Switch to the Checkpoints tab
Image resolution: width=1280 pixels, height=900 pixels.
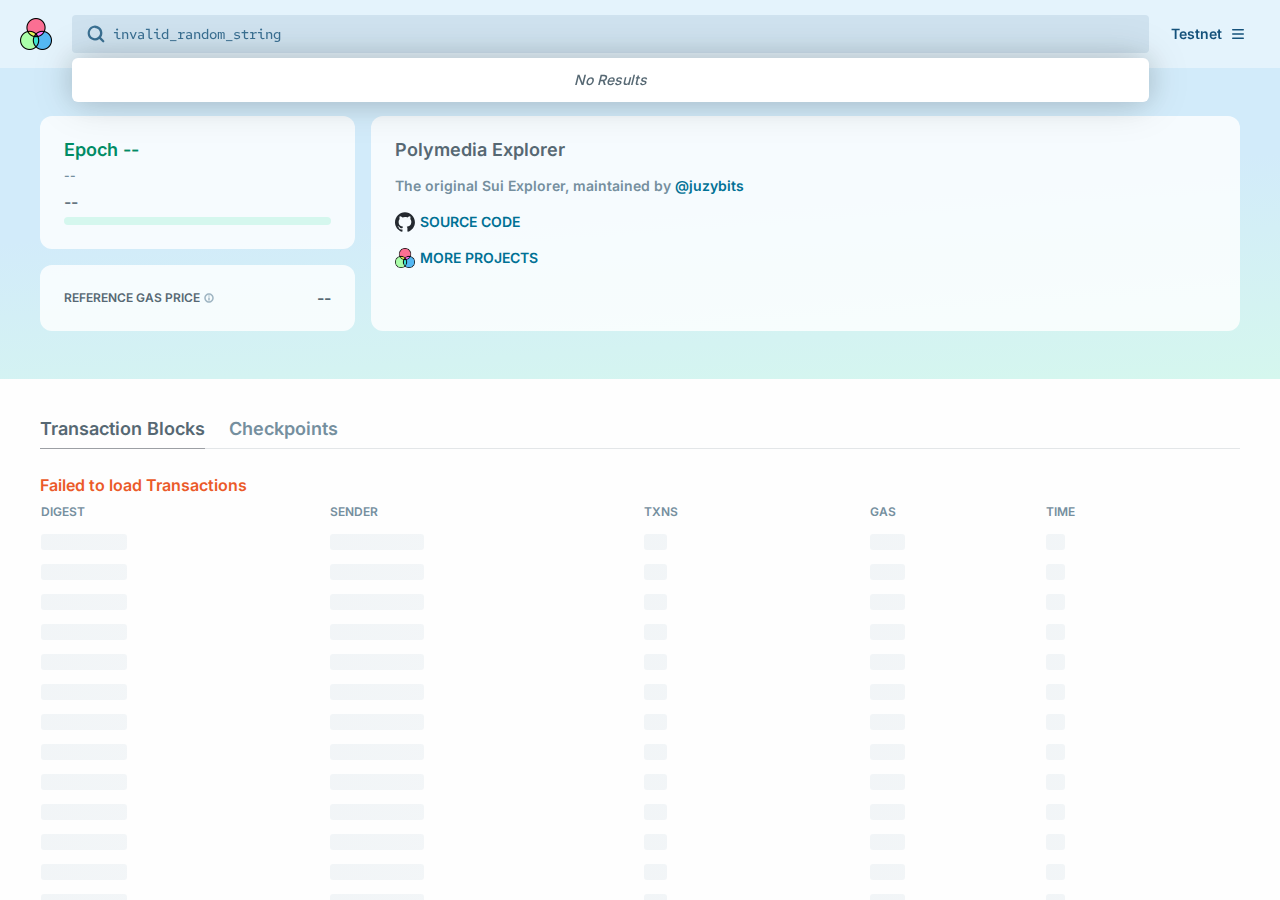tap(283, 429)
